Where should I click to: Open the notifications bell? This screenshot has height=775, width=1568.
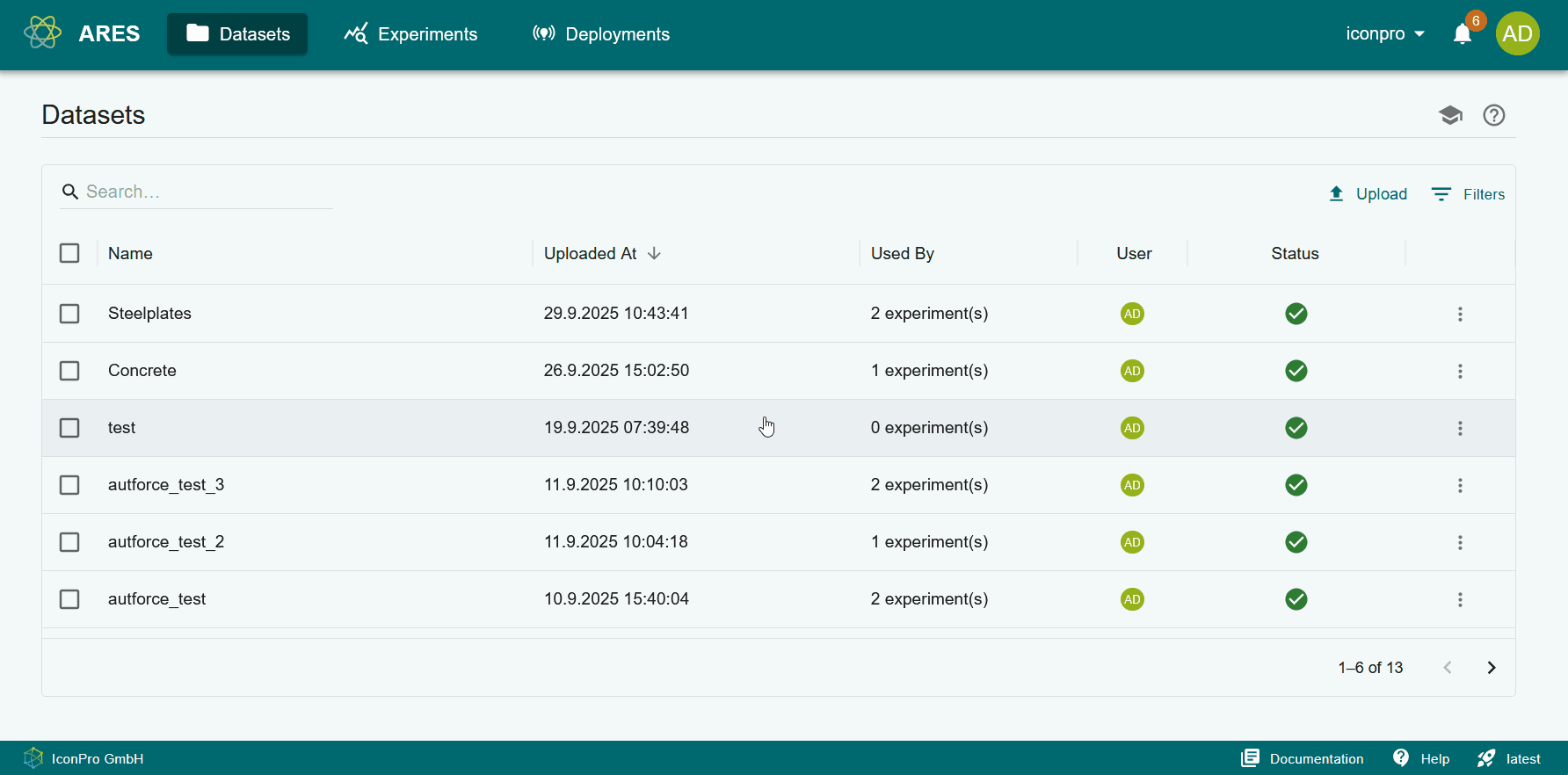click(1462, 34)
